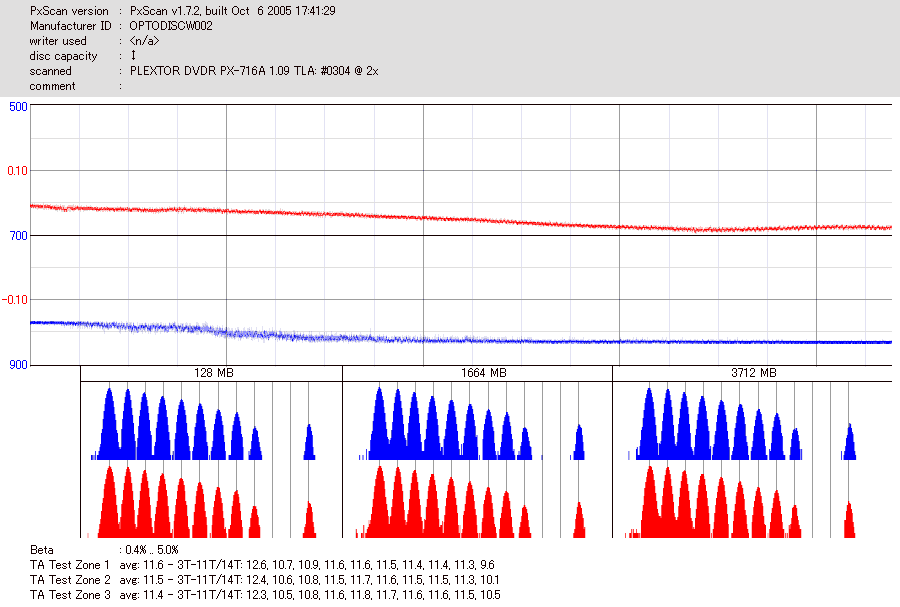Click the red -0.10 axis label
Screen dimensions: 900x607
pyautogui.click(x=15, y=300)
